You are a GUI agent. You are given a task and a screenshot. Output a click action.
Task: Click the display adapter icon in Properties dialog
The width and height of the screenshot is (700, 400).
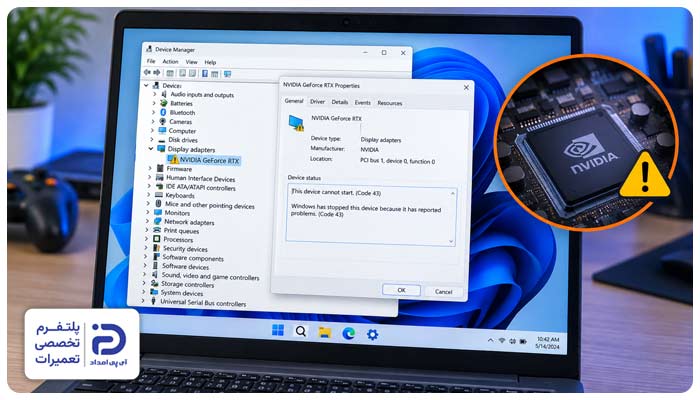[296, 123]
